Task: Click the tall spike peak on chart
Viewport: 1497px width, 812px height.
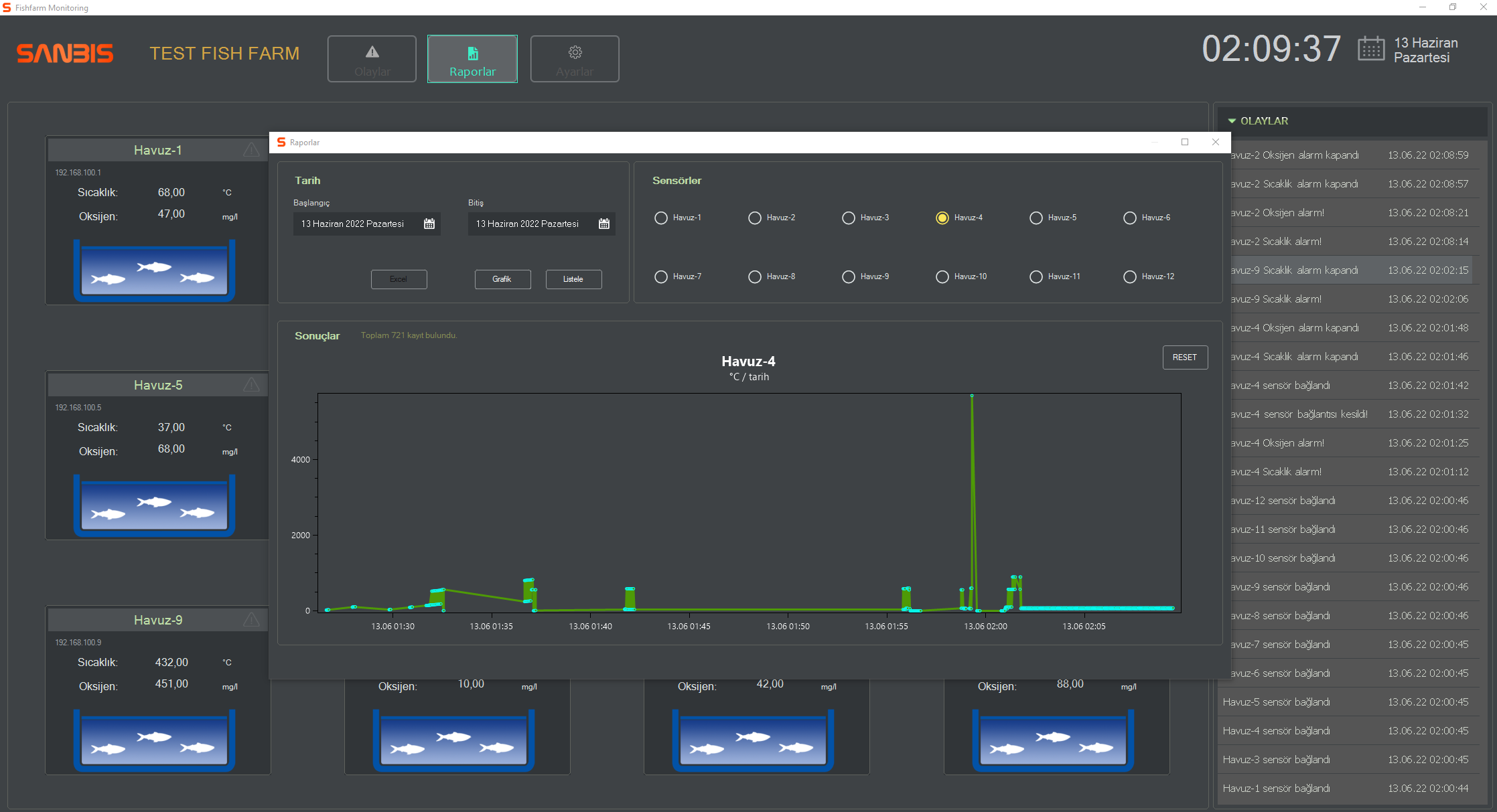Action: [972, 396]
